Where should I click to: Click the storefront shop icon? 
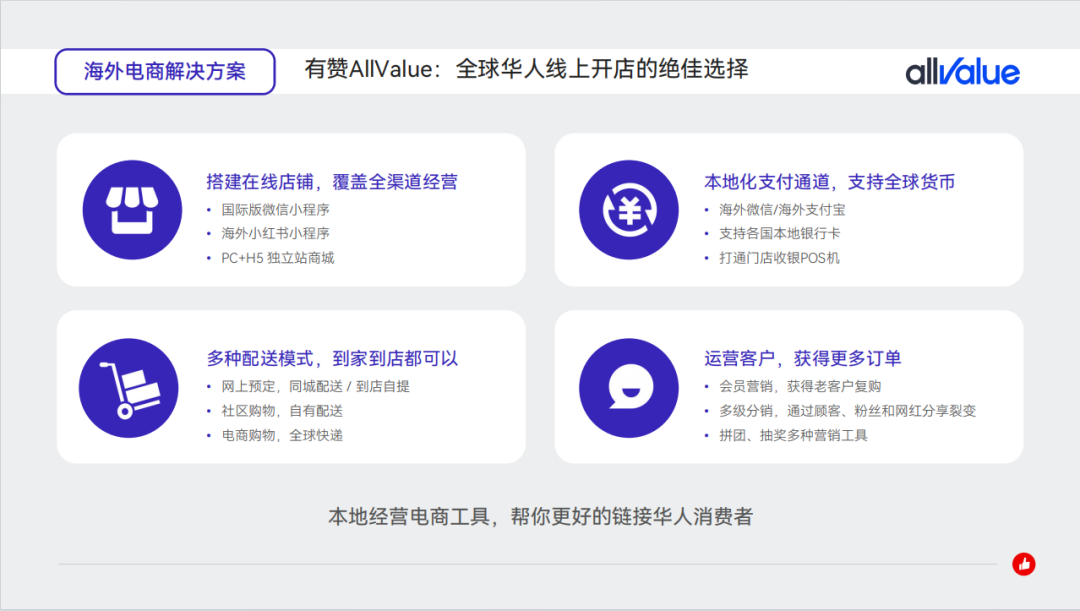tap(132, 210)
